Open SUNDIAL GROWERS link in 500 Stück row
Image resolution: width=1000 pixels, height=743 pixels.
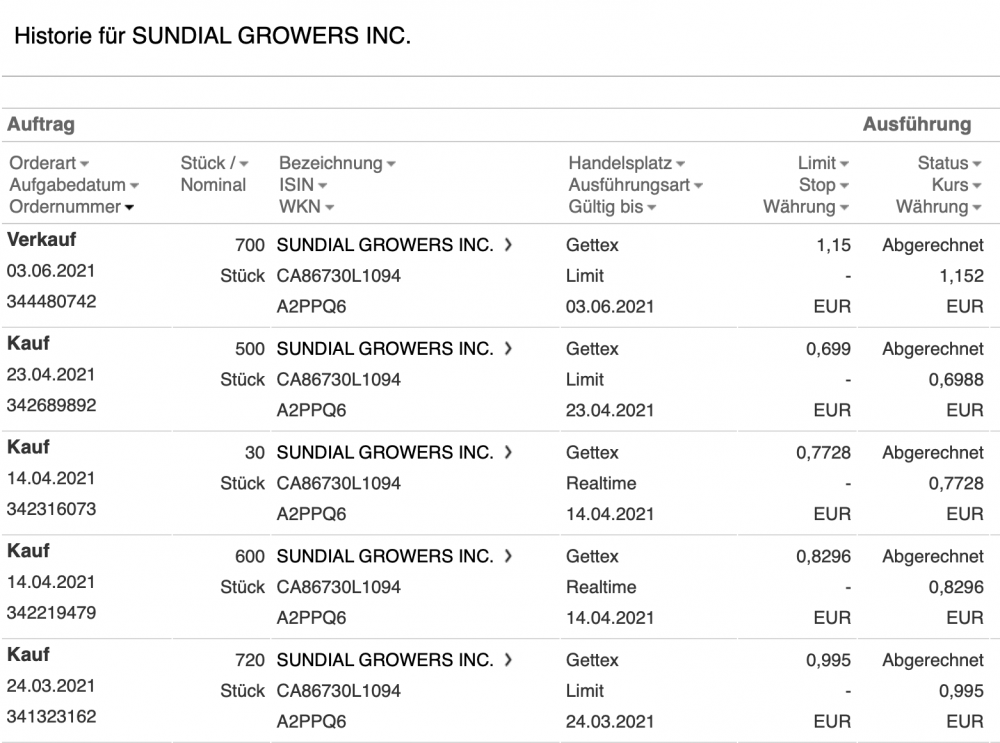[384, 349]
